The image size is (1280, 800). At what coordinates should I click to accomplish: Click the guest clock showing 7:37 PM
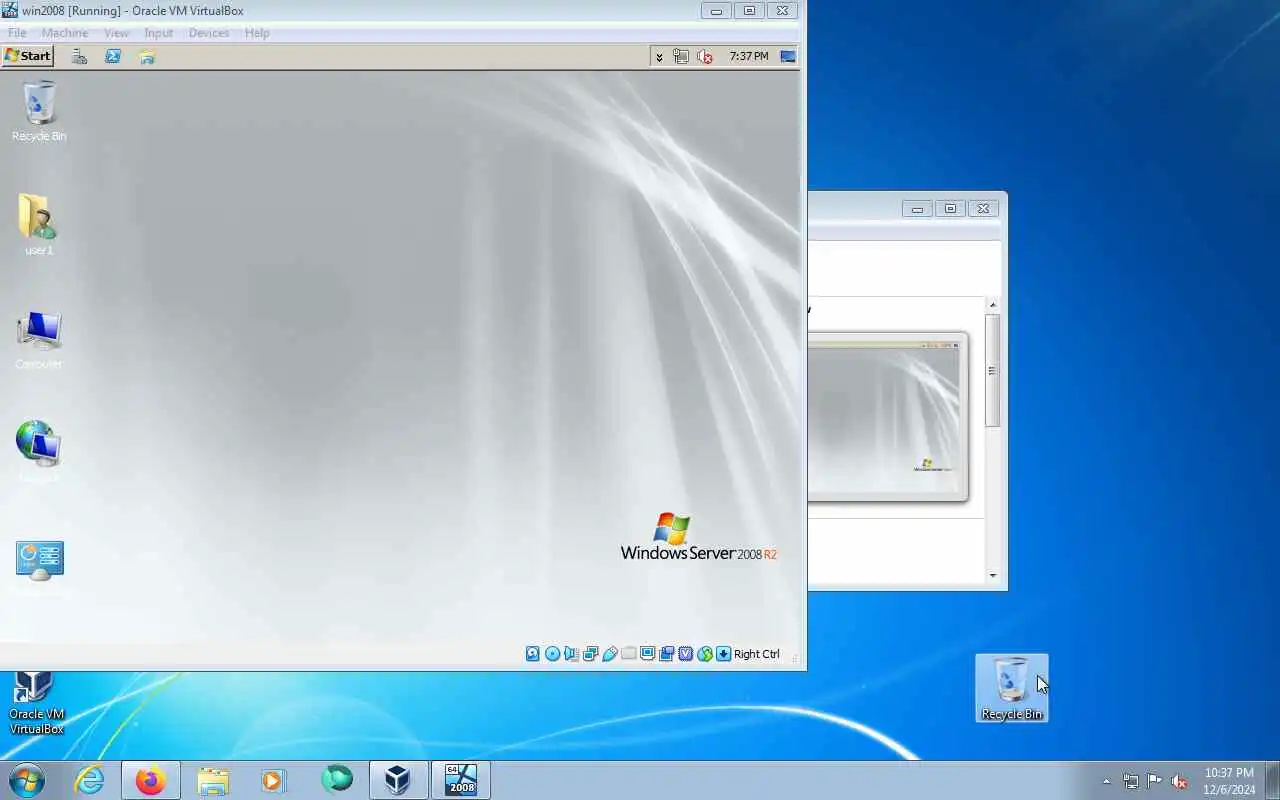(749, 57)
